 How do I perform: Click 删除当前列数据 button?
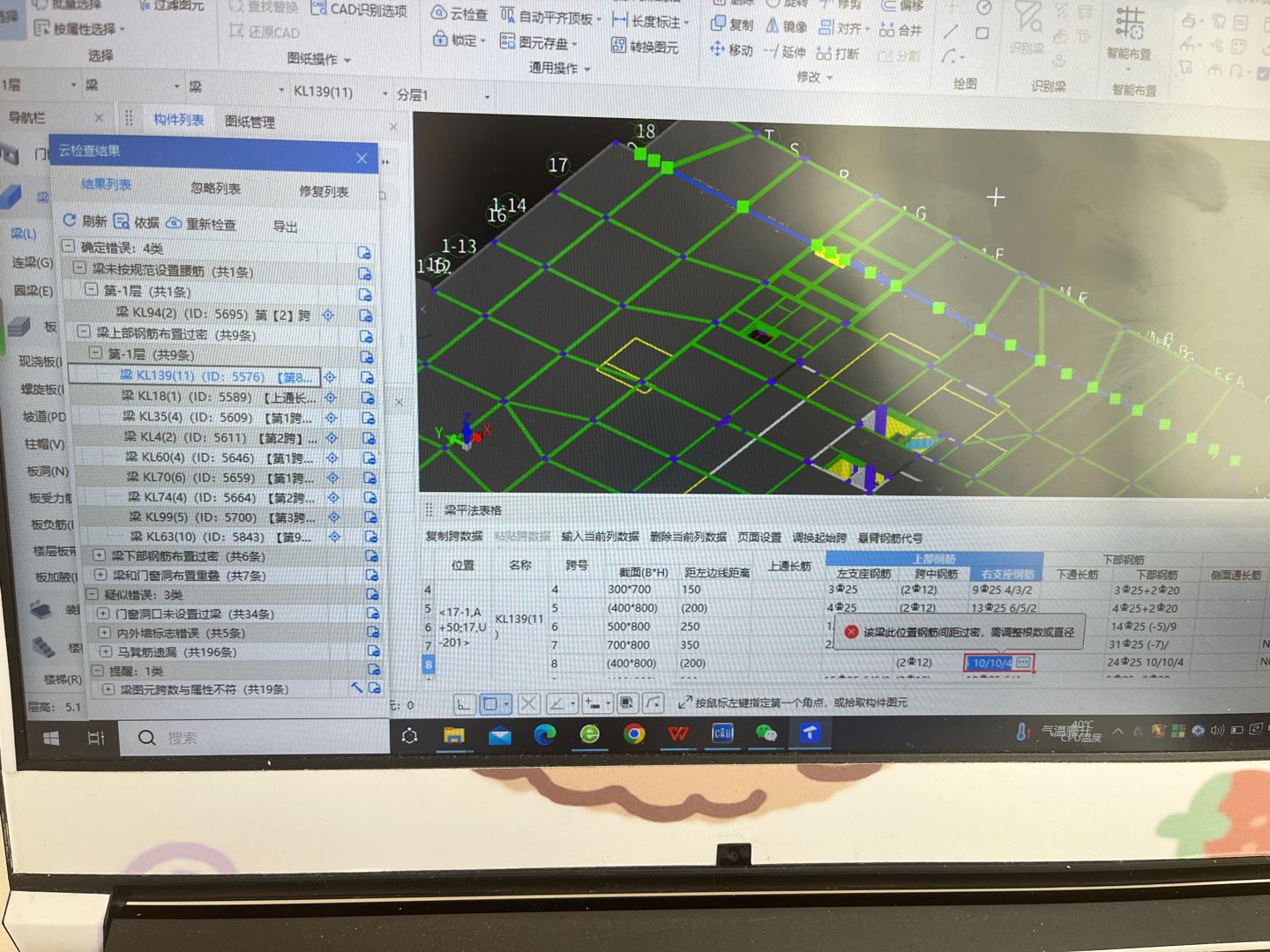coord(688,537)
